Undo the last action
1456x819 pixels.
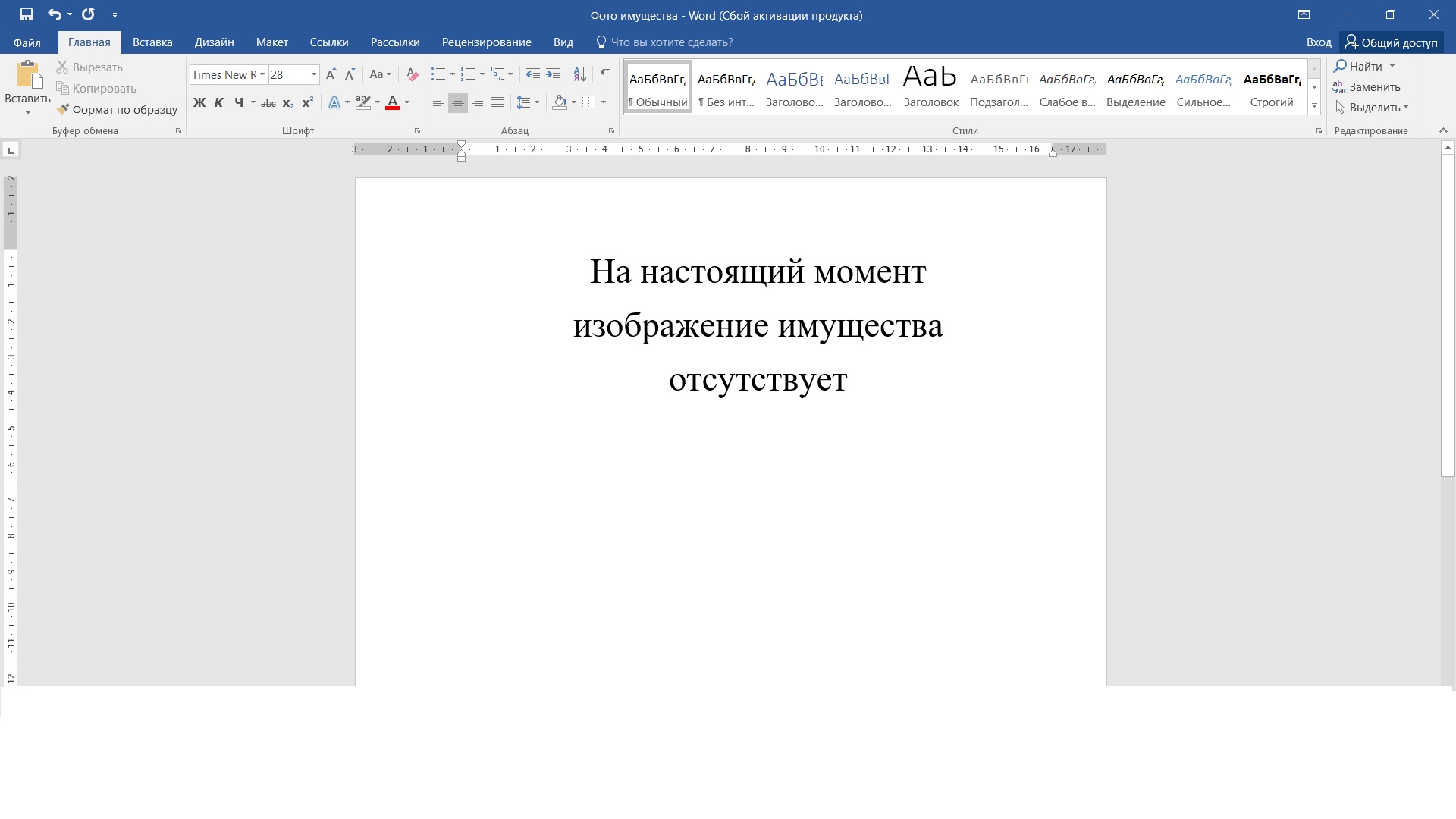point(54,14)
